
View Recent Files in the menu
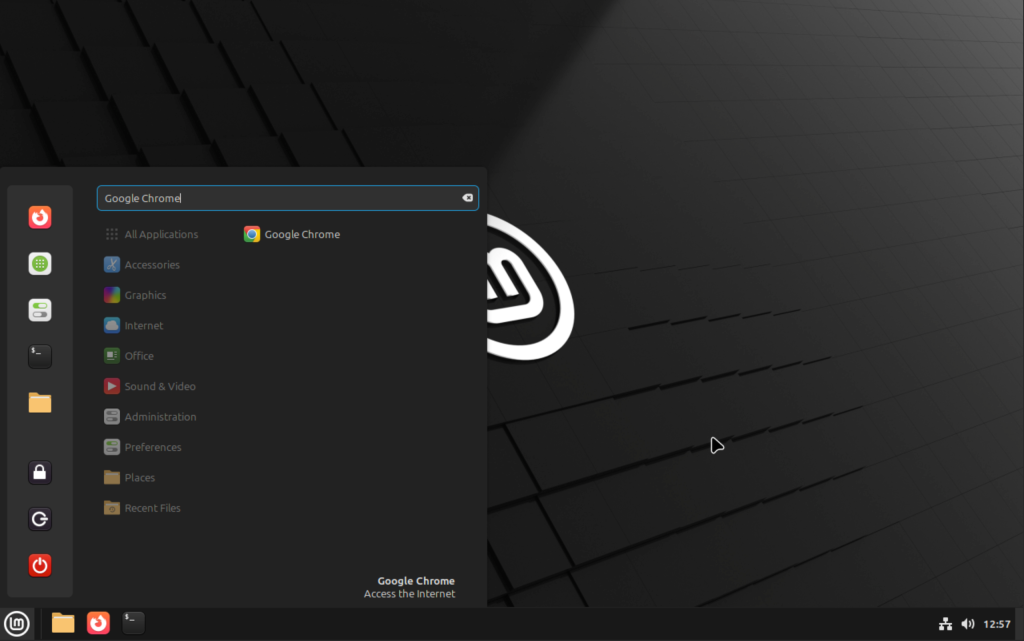(151, 508)
